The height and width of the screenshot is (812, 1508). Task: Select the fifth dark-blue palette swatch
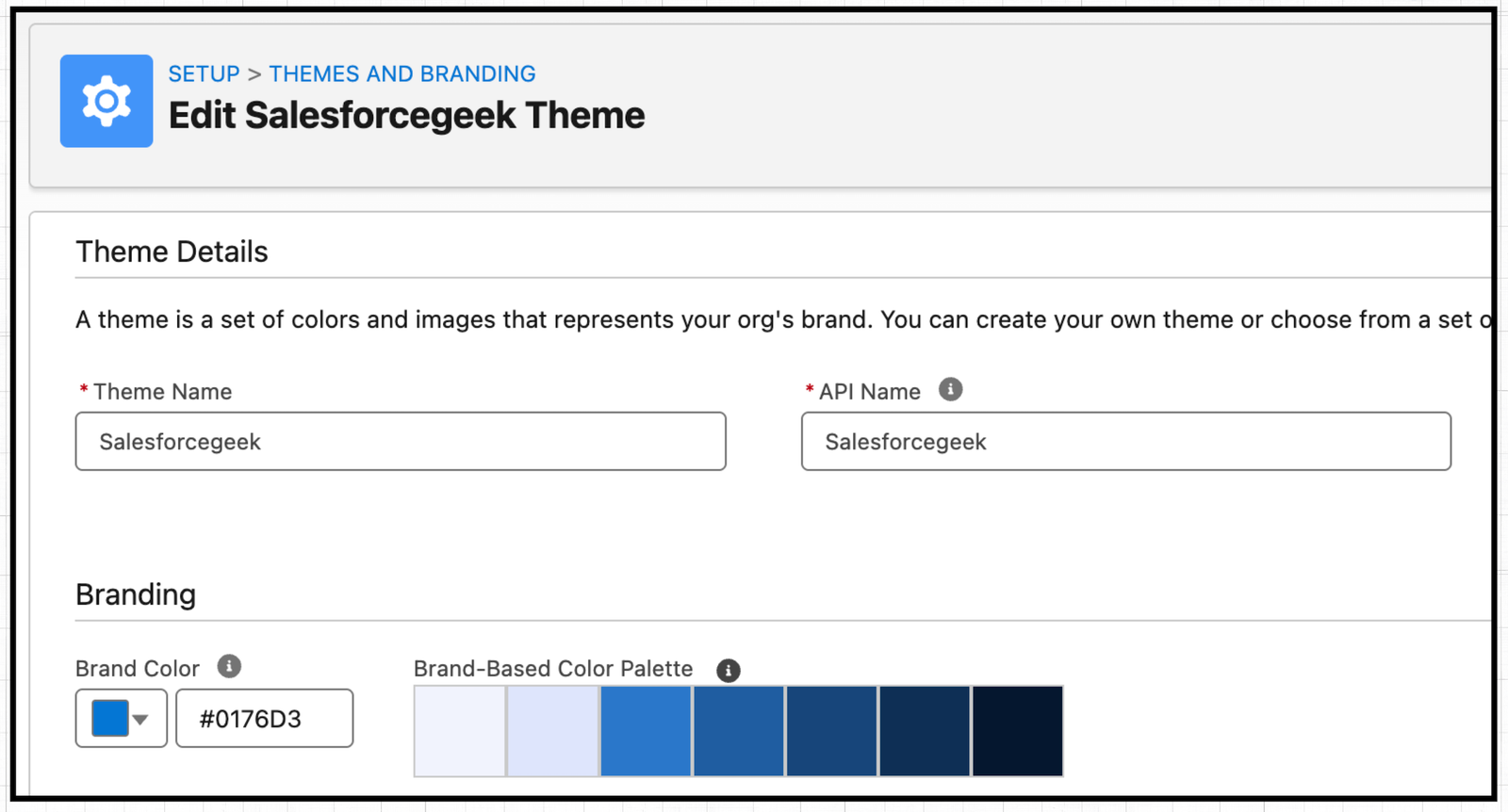[x=831, y=731]
